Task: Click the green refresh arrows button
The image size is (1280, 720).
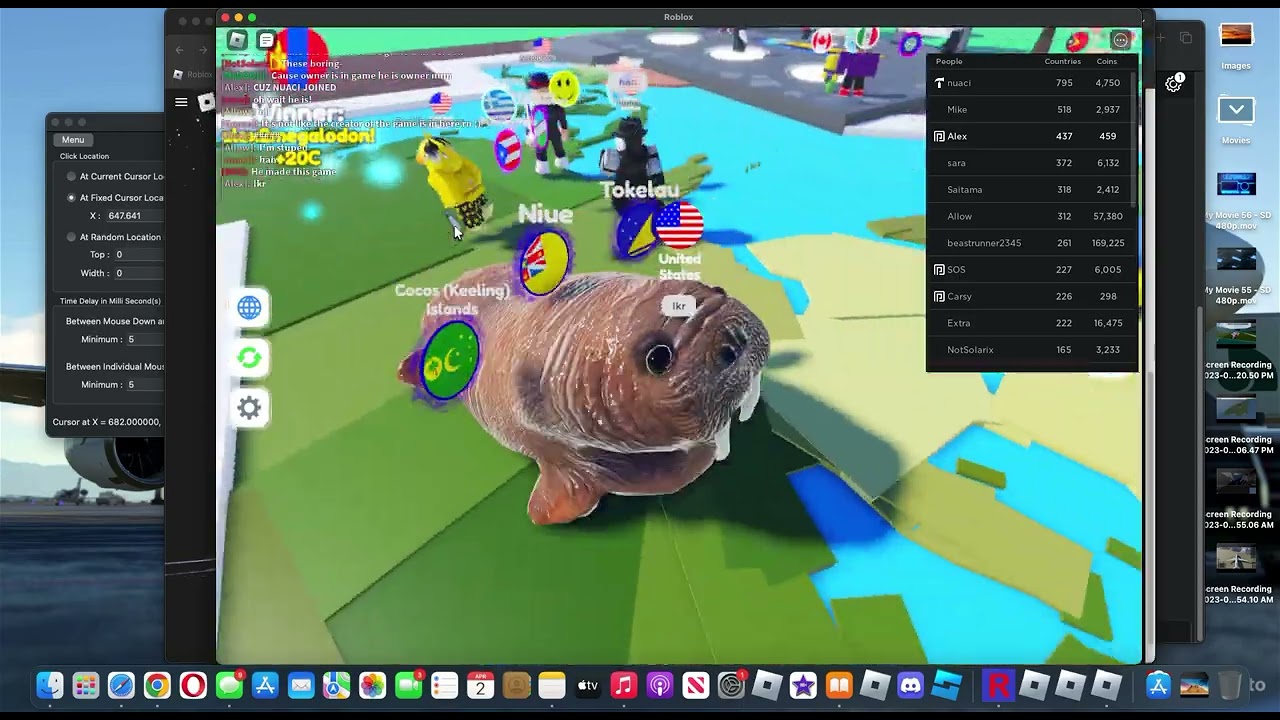Action: (x=249, y=358)
